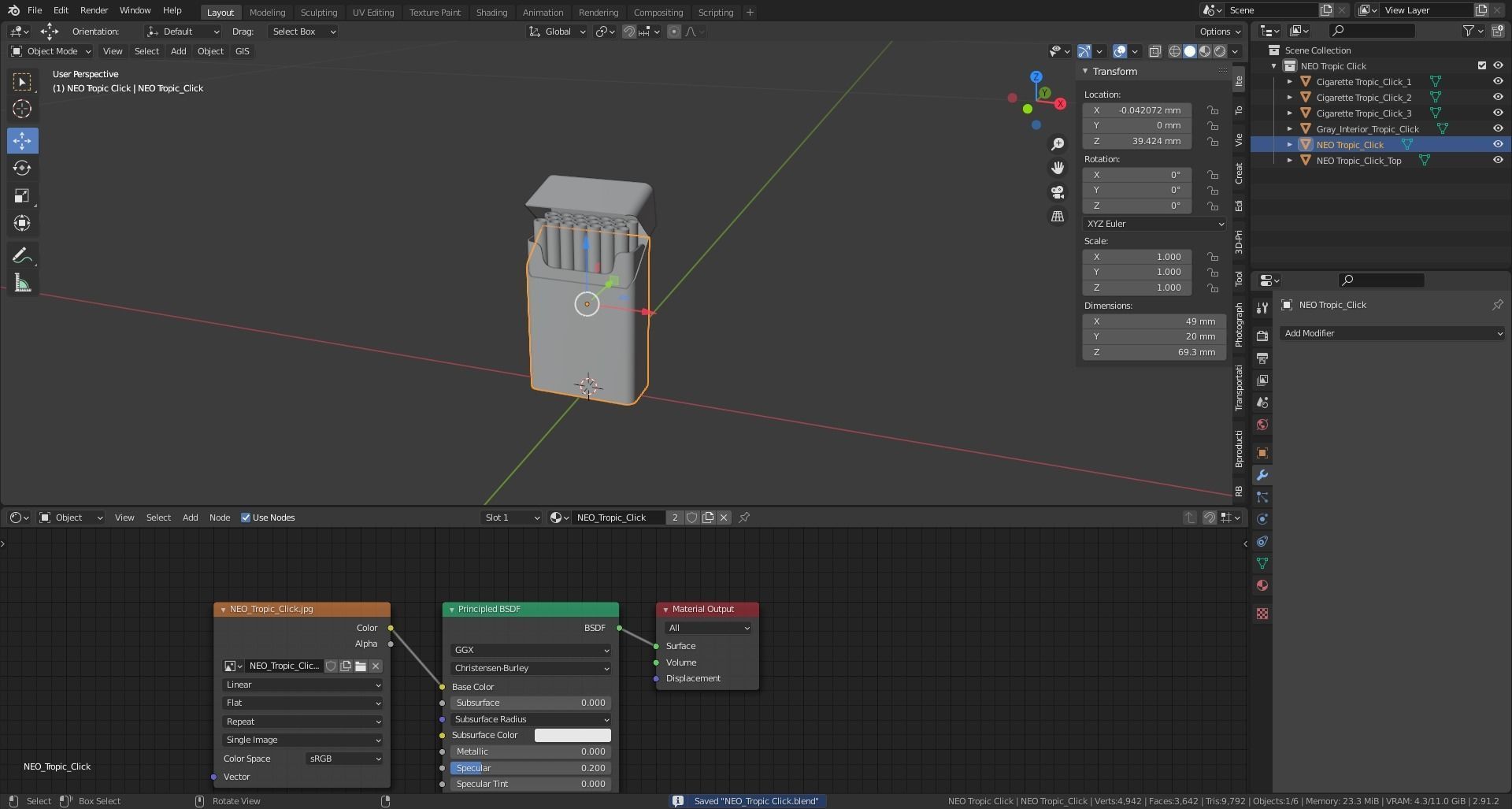Lock Scale Z value

point(1213,288)
